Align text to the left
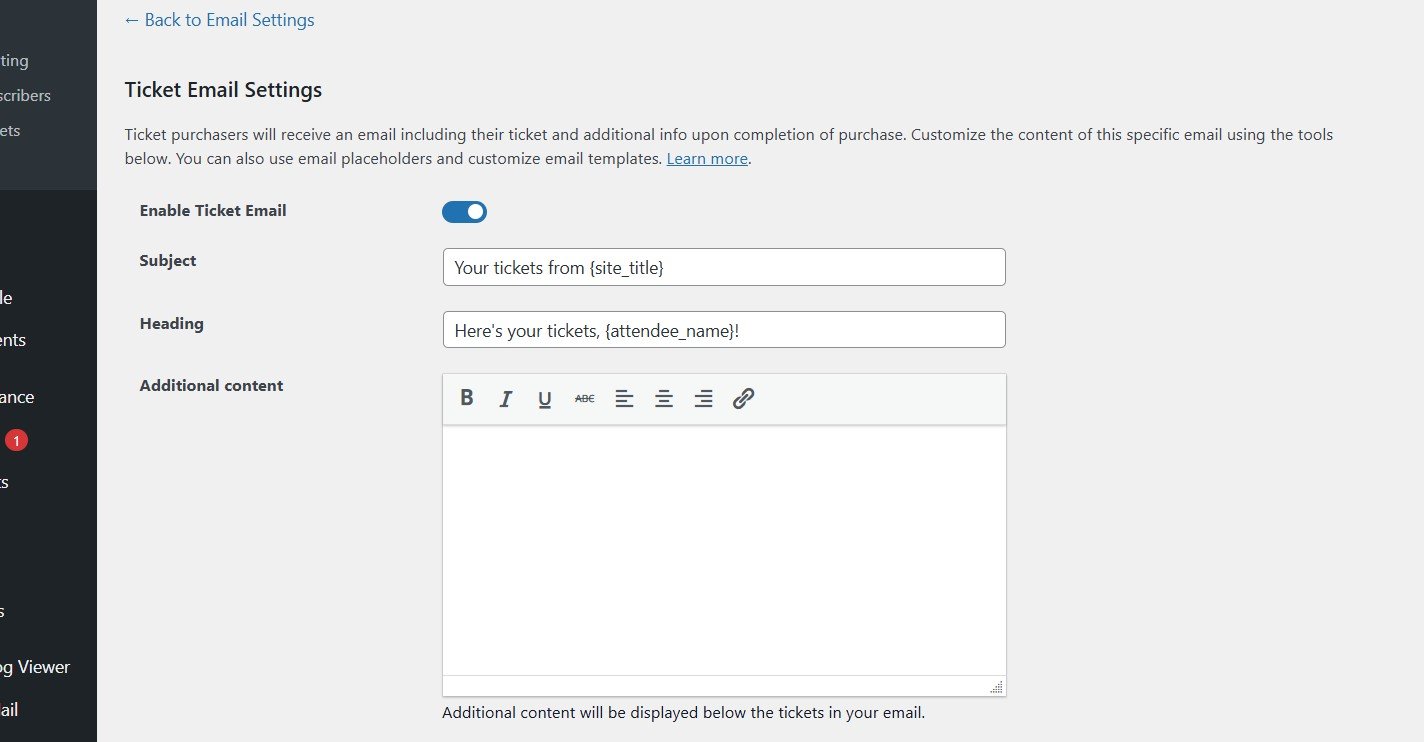This screenshot has width=1424, height=742. [x=624, y=398]
